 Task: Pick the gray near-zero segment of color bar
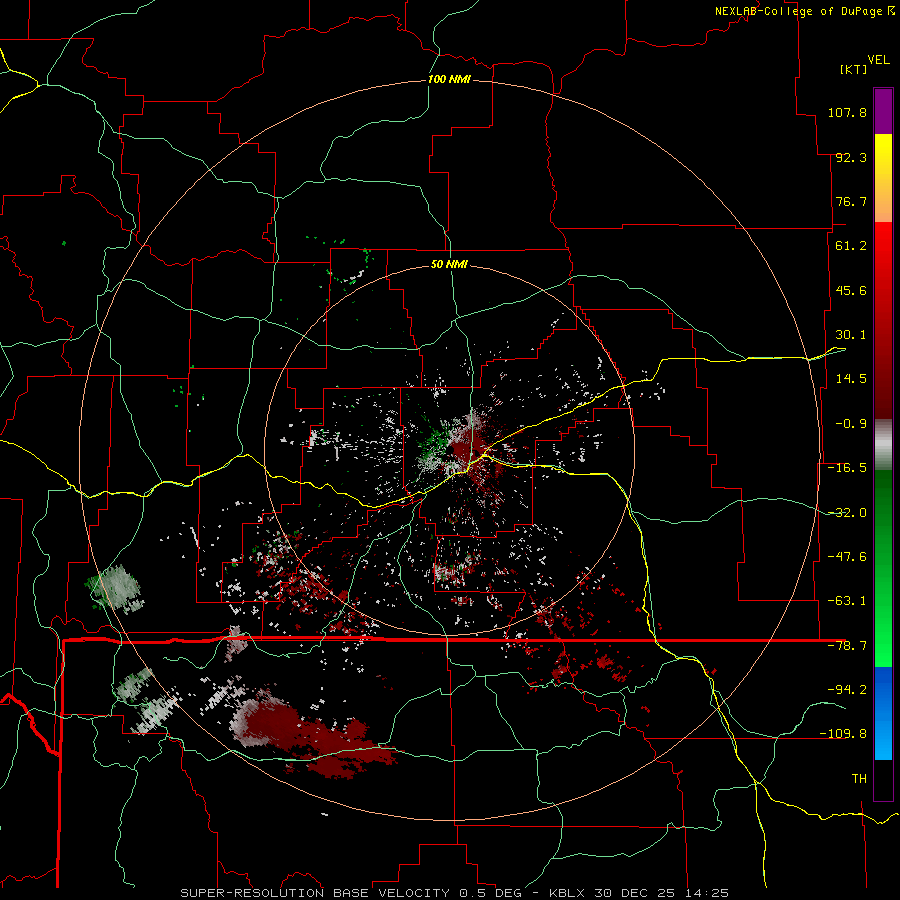[x=883, y=445]
